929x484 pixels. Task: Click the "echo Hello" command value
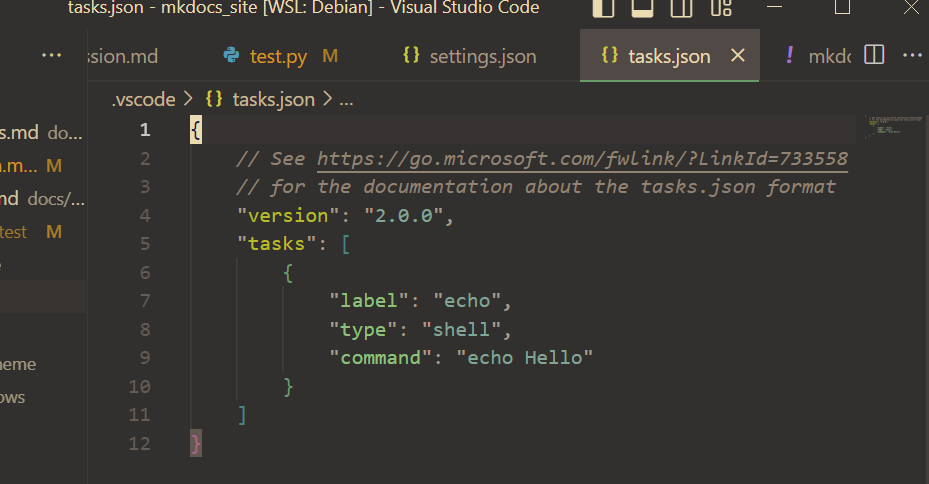[x=524, y=358]
